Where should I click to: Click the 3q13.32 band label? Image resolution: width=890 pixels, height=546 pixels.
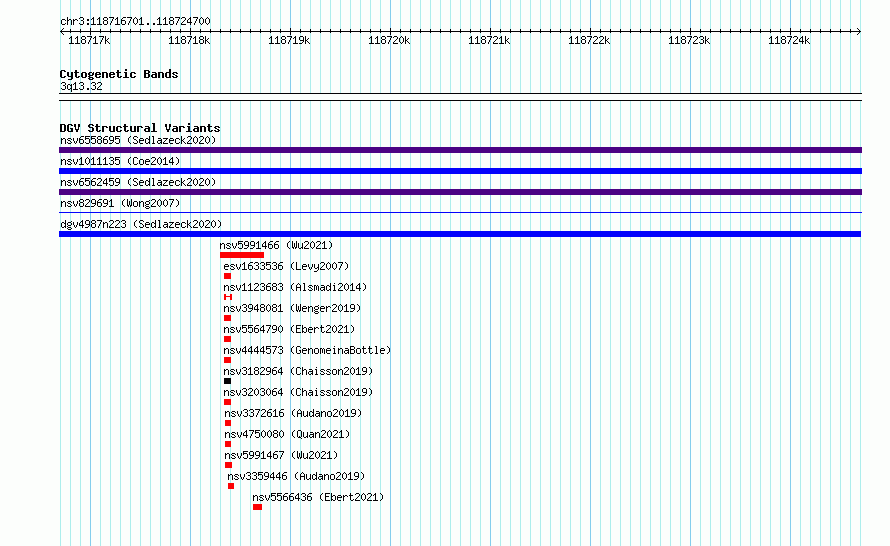(81, 86)
